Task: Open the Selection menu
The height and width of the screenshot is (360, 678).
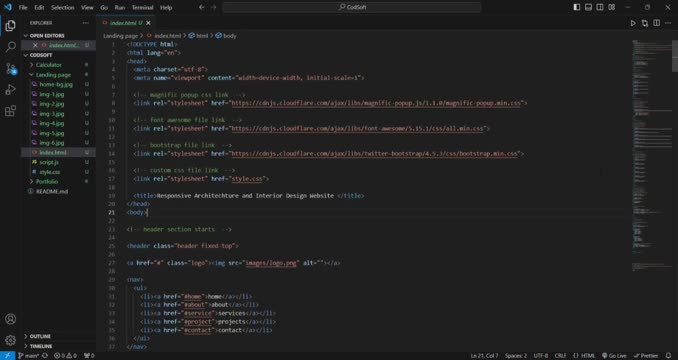Action: [63, 7]
